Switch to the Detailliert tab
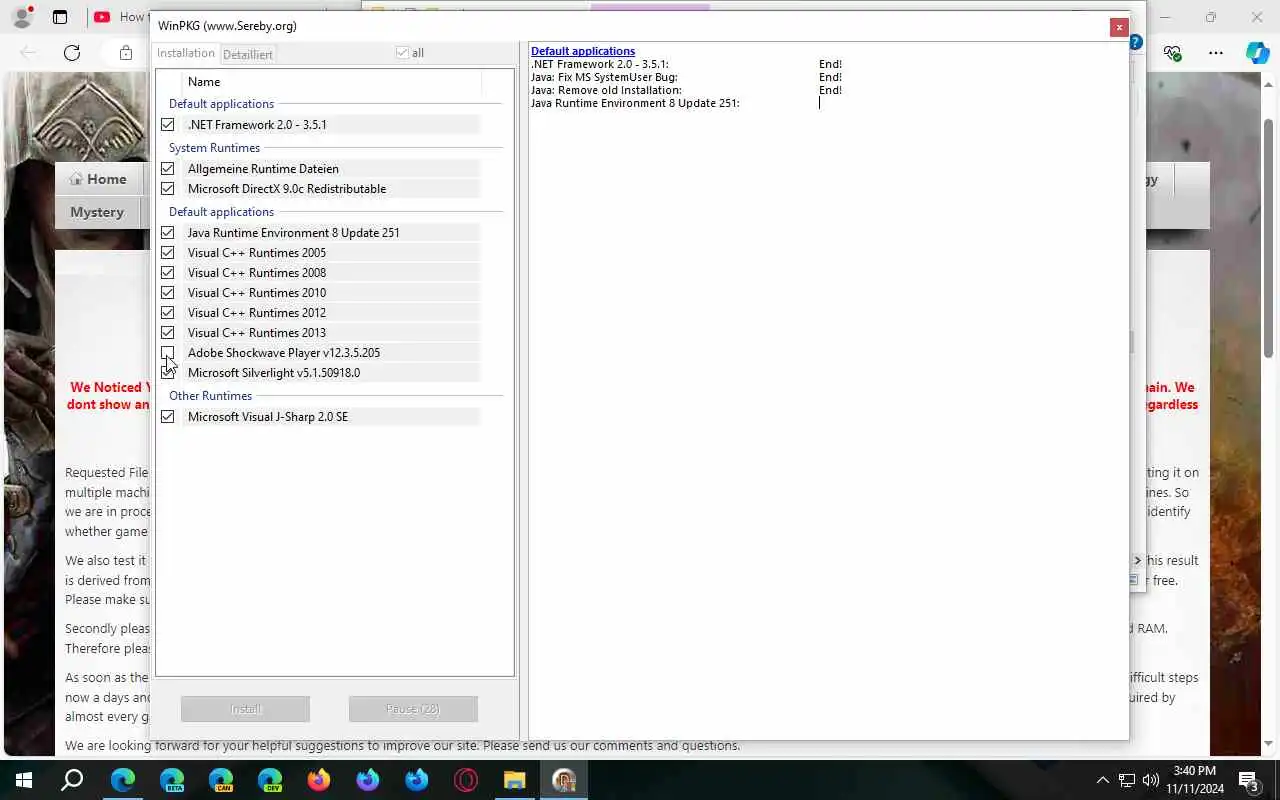1280x800 pixels. coord(247,54)
